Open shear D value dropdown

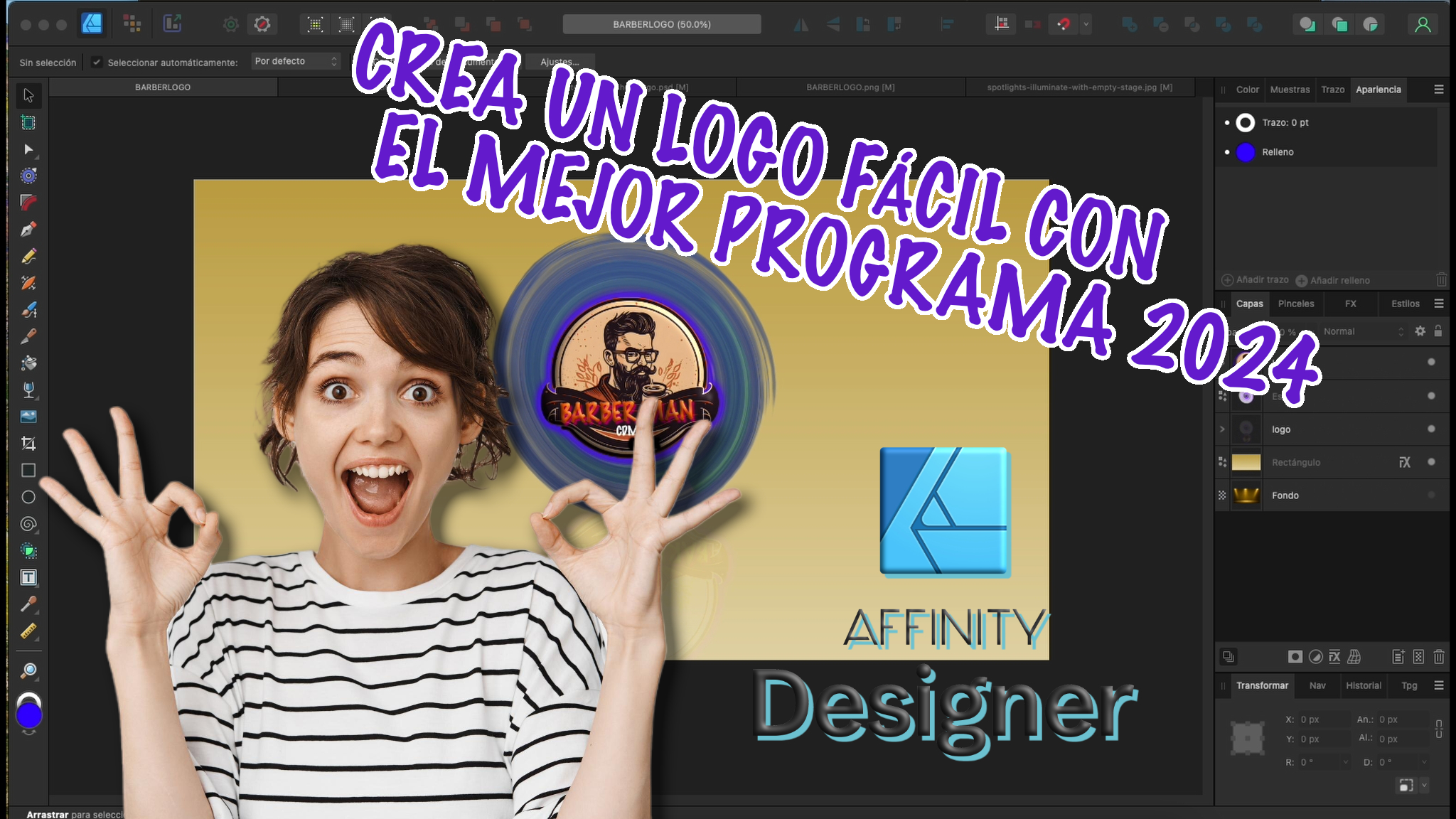(1423, 762)
